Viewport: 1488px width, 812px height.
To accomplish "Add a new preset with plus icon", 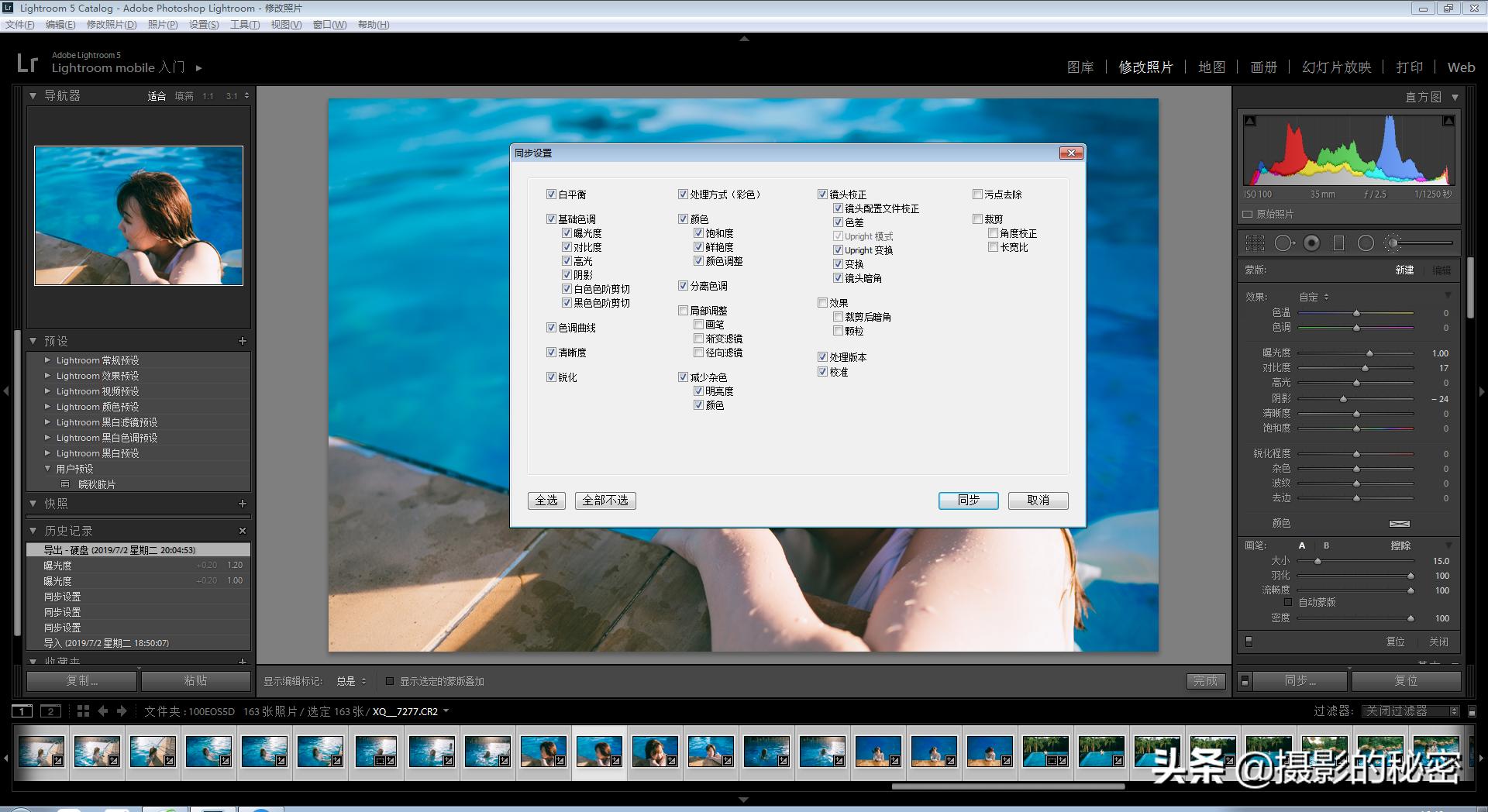I will click(243, 341).
